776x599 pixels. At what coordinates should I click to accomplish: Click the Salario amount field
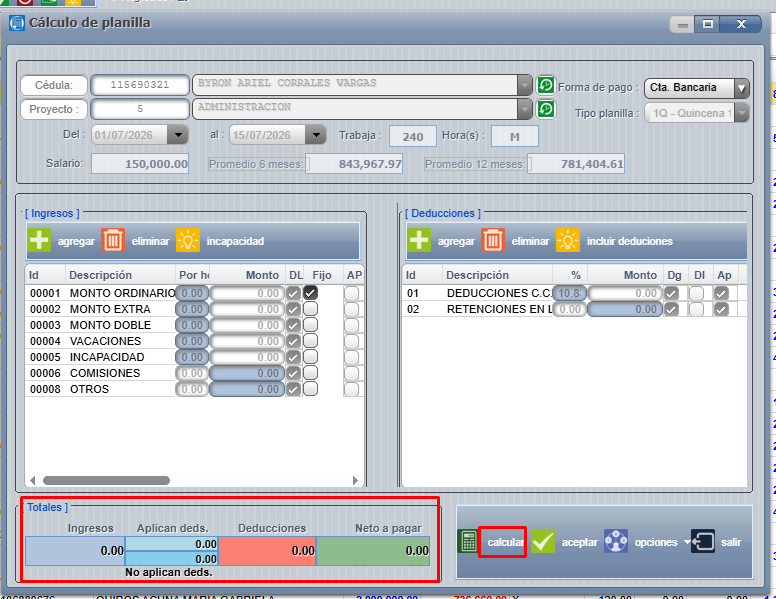point(140,164)
